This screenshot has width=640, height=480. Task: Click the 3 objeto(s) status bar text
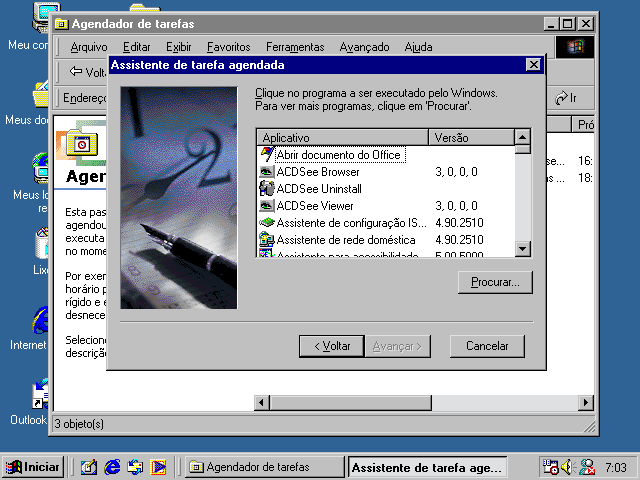click(79, 424)
